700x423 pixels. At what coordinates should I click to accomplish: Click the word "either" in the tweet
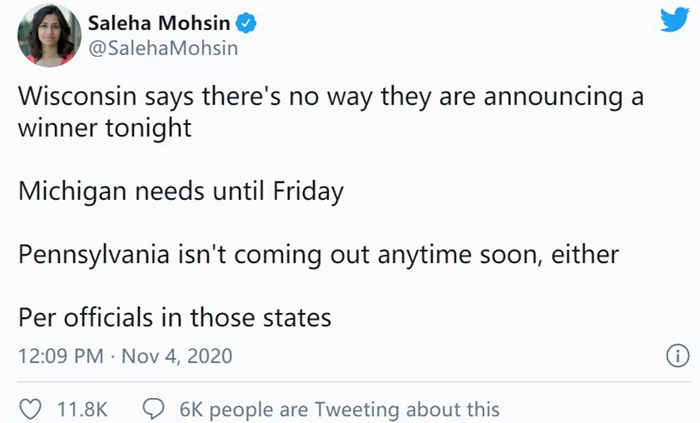tap(588, 255)
